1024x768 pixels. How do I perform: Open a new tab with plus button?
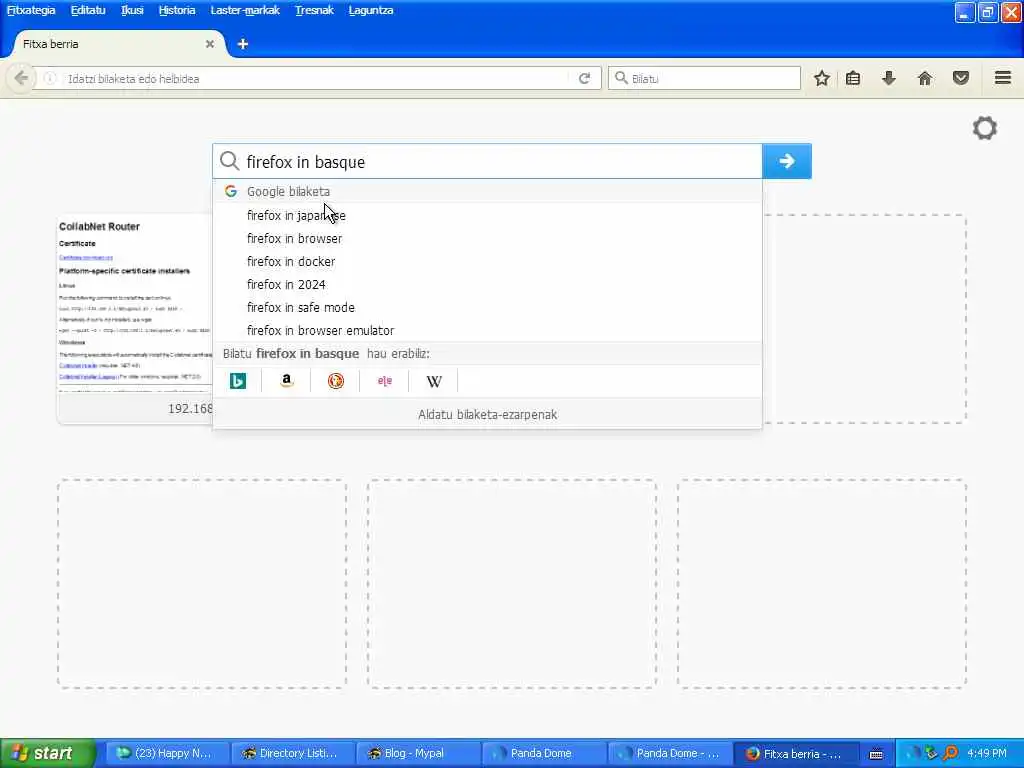pyautogui.click(x=243, y=44)
